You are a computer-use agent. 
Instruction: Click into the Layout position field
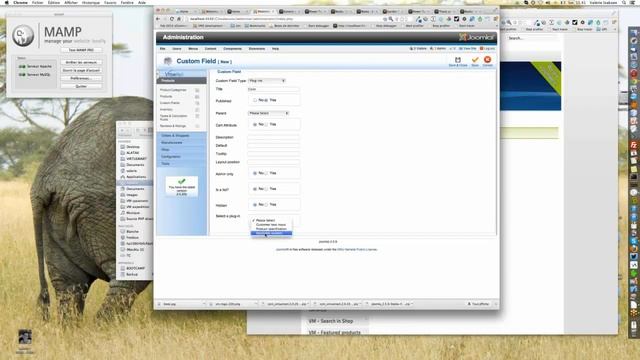(x=273, y=162)
